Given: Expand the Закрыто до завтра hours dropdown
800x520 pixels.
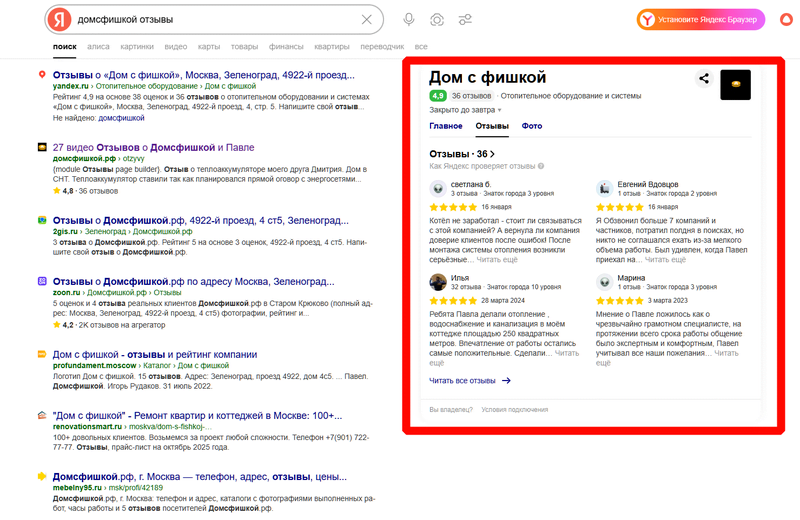Looking at the screenshot, I should [x=499, y=110].
